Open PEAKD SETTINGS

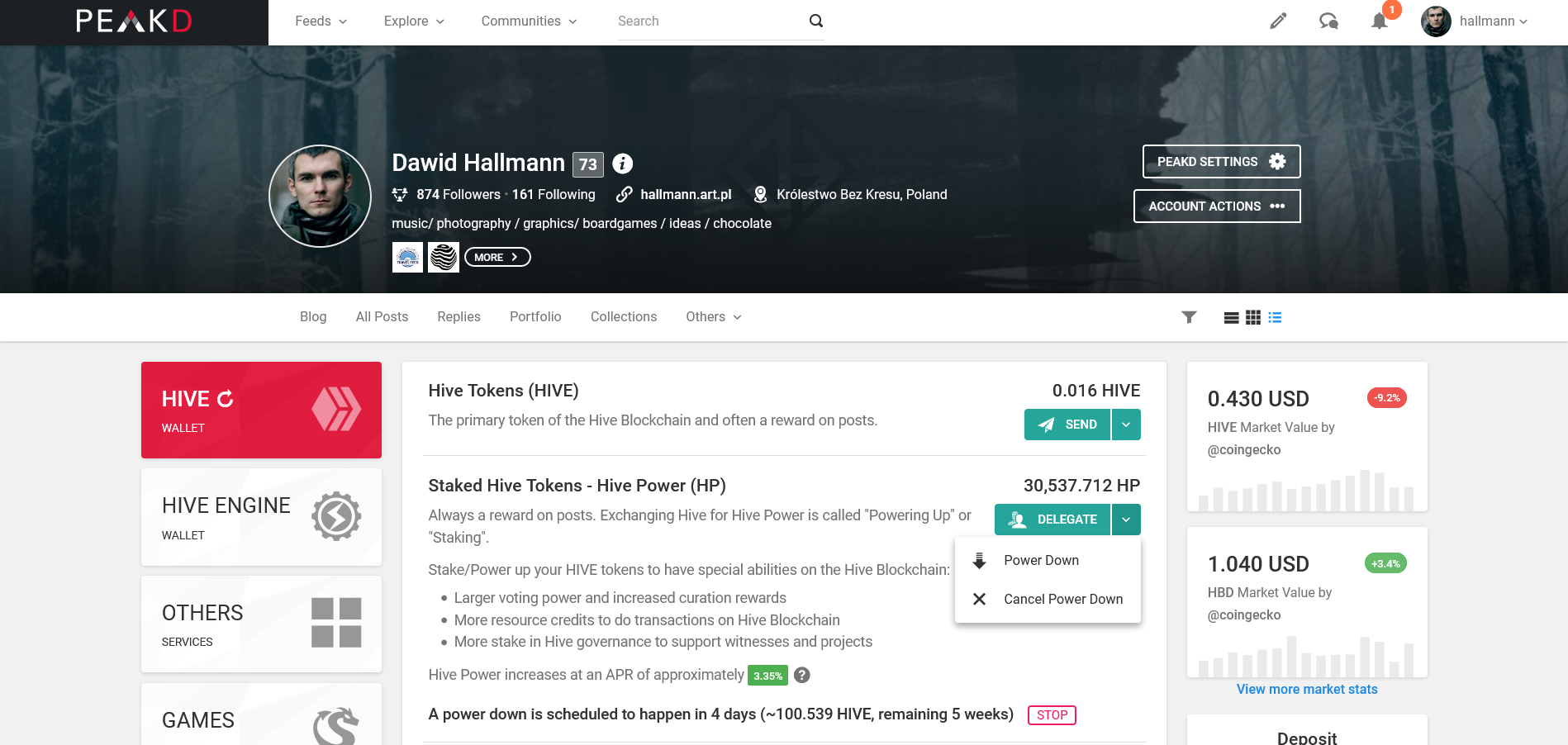coord(1221,161)
